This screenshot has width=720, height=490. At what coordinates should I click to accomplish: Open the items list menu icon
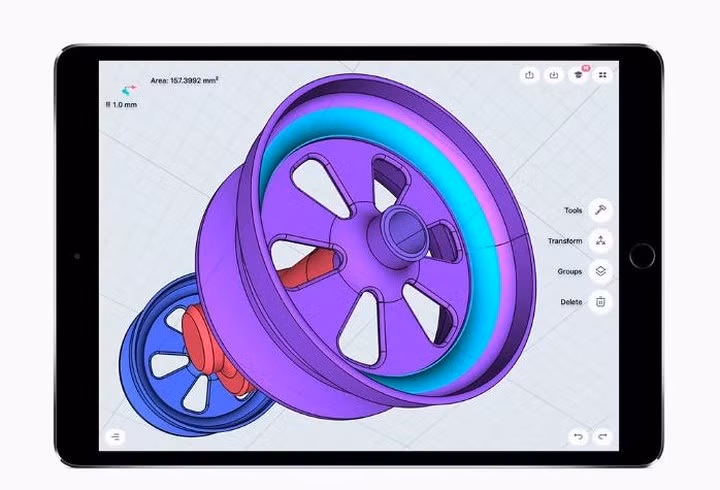(x=115, y=436)
